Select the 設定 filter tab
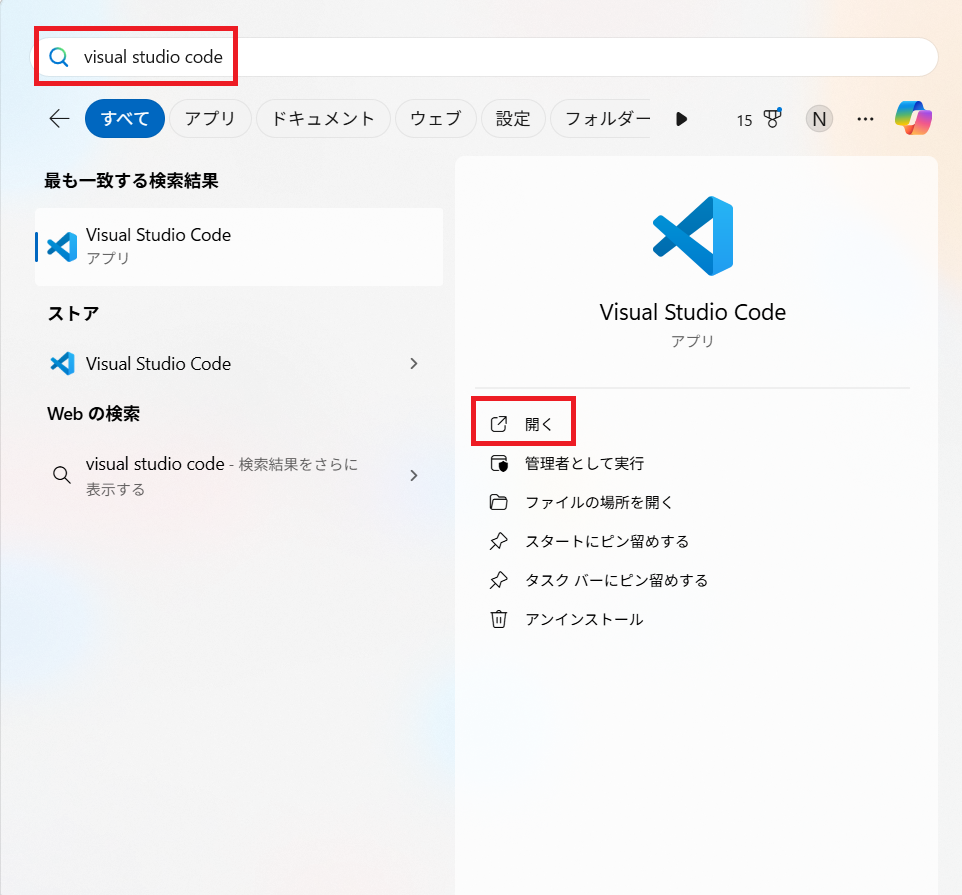962x895 pixels. [x=513, y=119]
